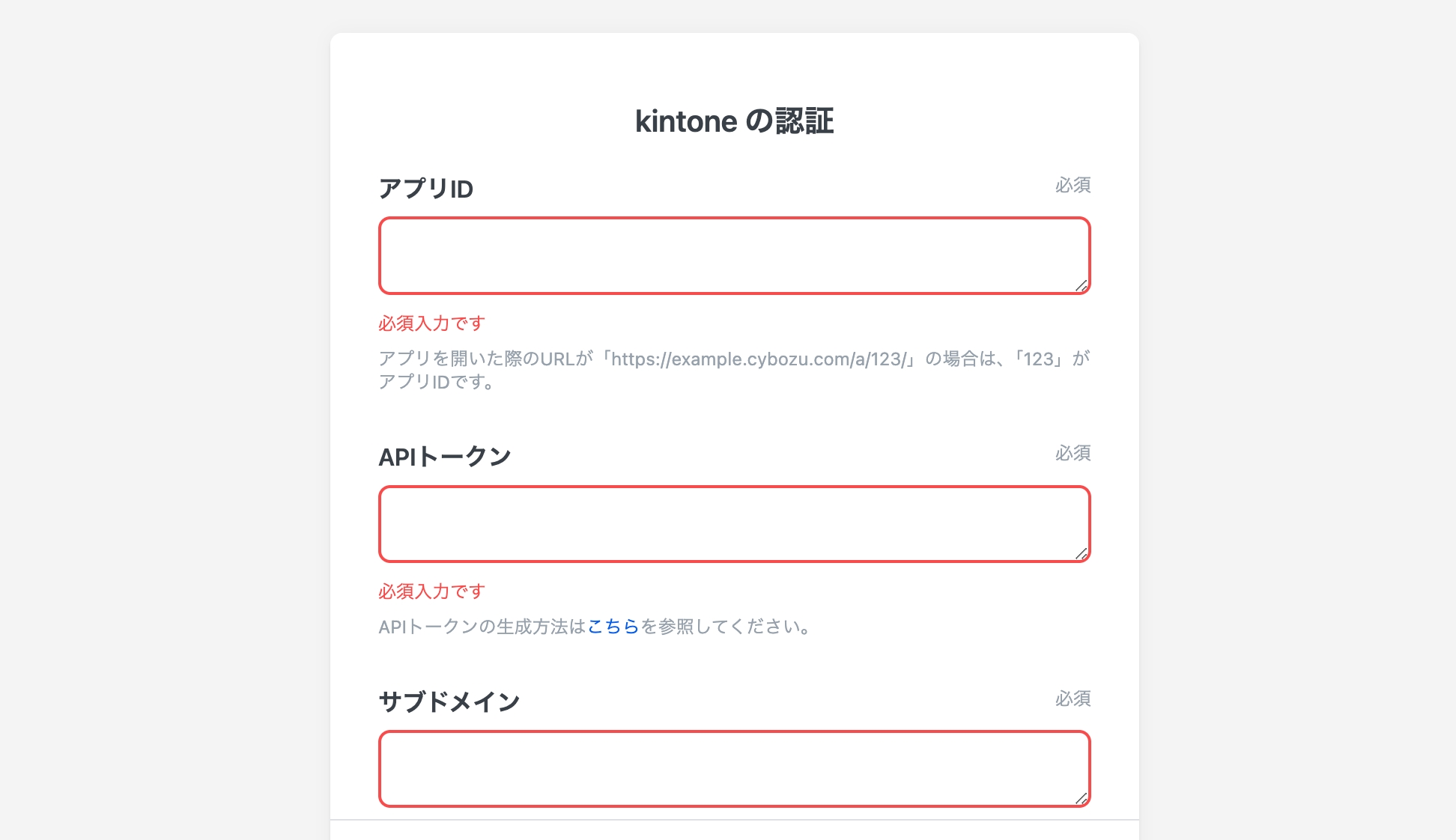Click the 必須 badge beside アプリID
1456x840 pixels.
coord(1073,185)
